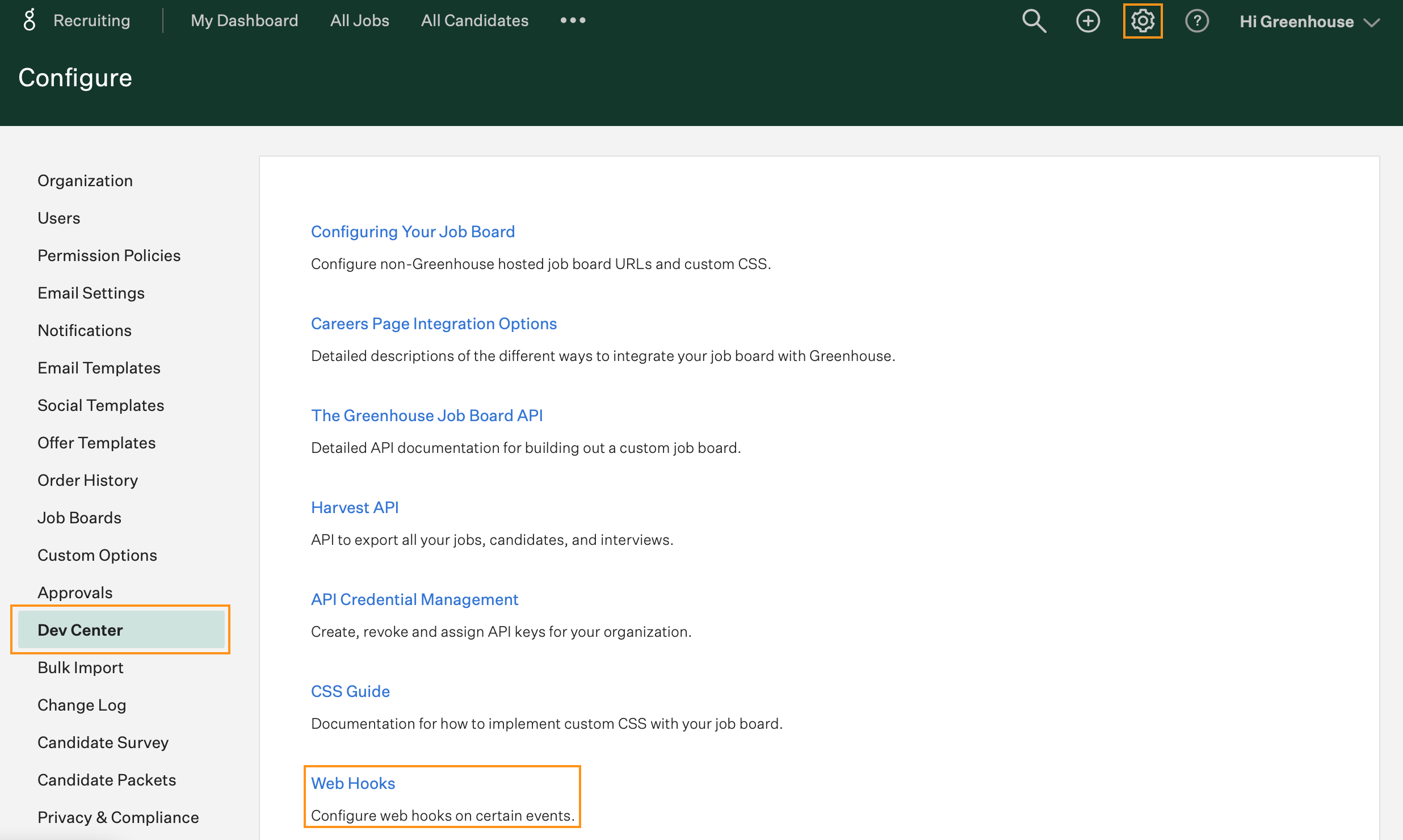This screenshot has width=1403, height=840.
Task: Go to My Dashboard
Action: [x=244, y=20]
